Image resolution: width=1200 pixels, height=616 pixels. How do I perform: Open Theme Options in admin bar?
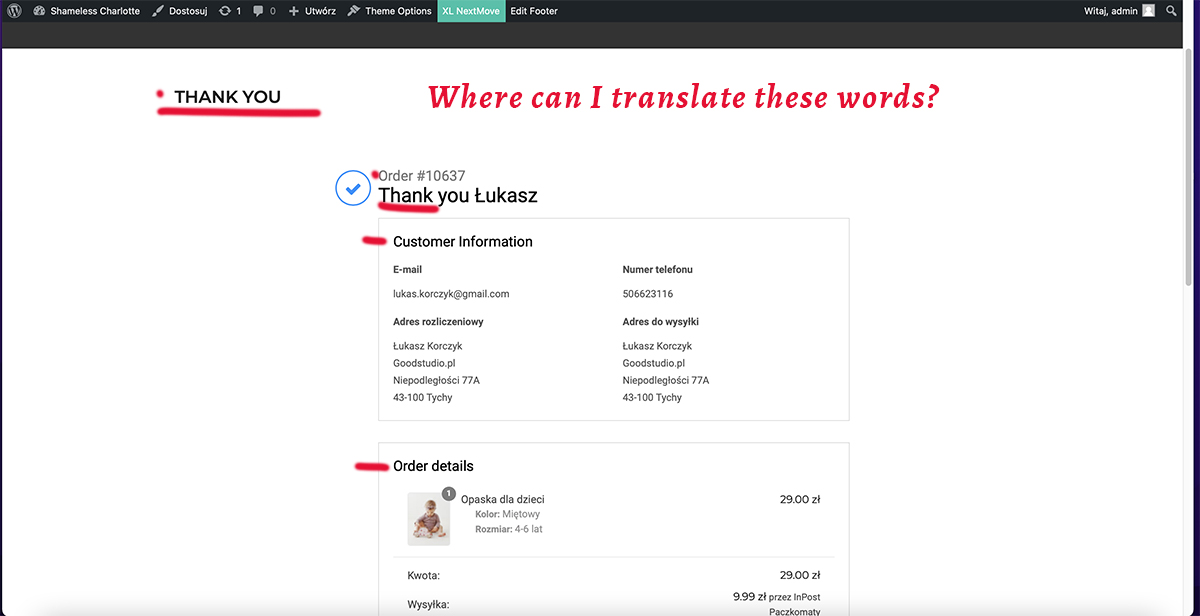click(x=390, y=11)
